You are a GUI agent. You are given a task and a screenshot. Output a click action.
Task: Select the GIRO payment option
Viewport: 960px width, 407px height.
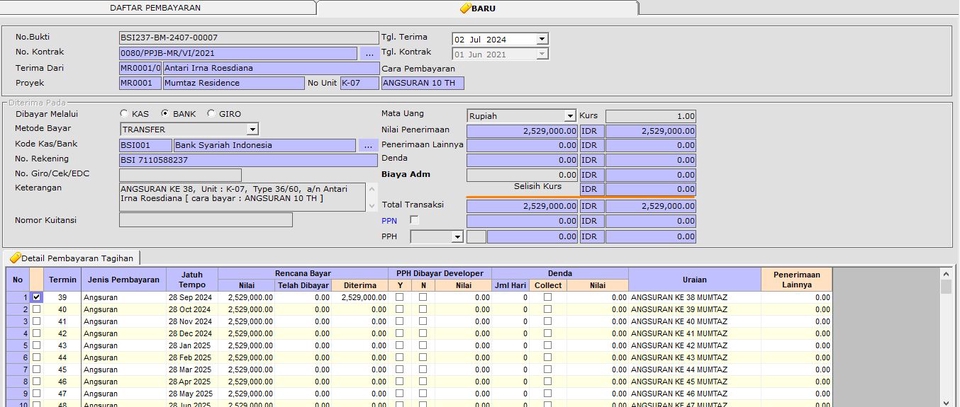pyautogui.click(x=211, y=114)
